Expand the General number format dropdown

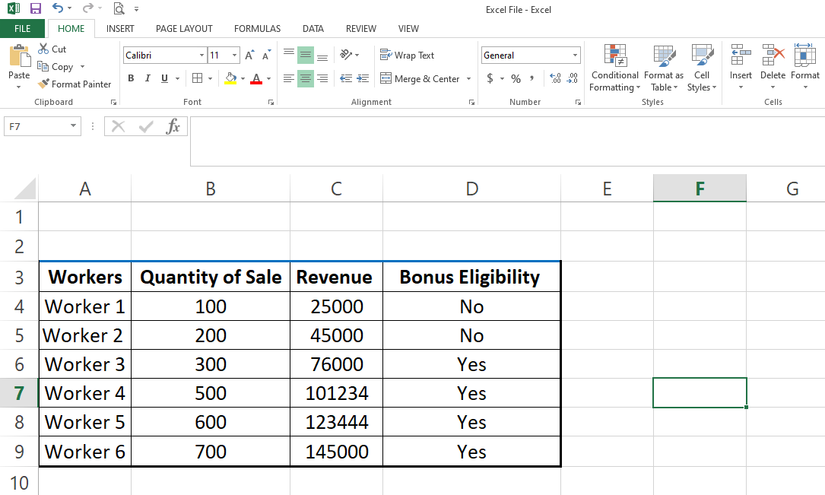click(x=575, y=56)
